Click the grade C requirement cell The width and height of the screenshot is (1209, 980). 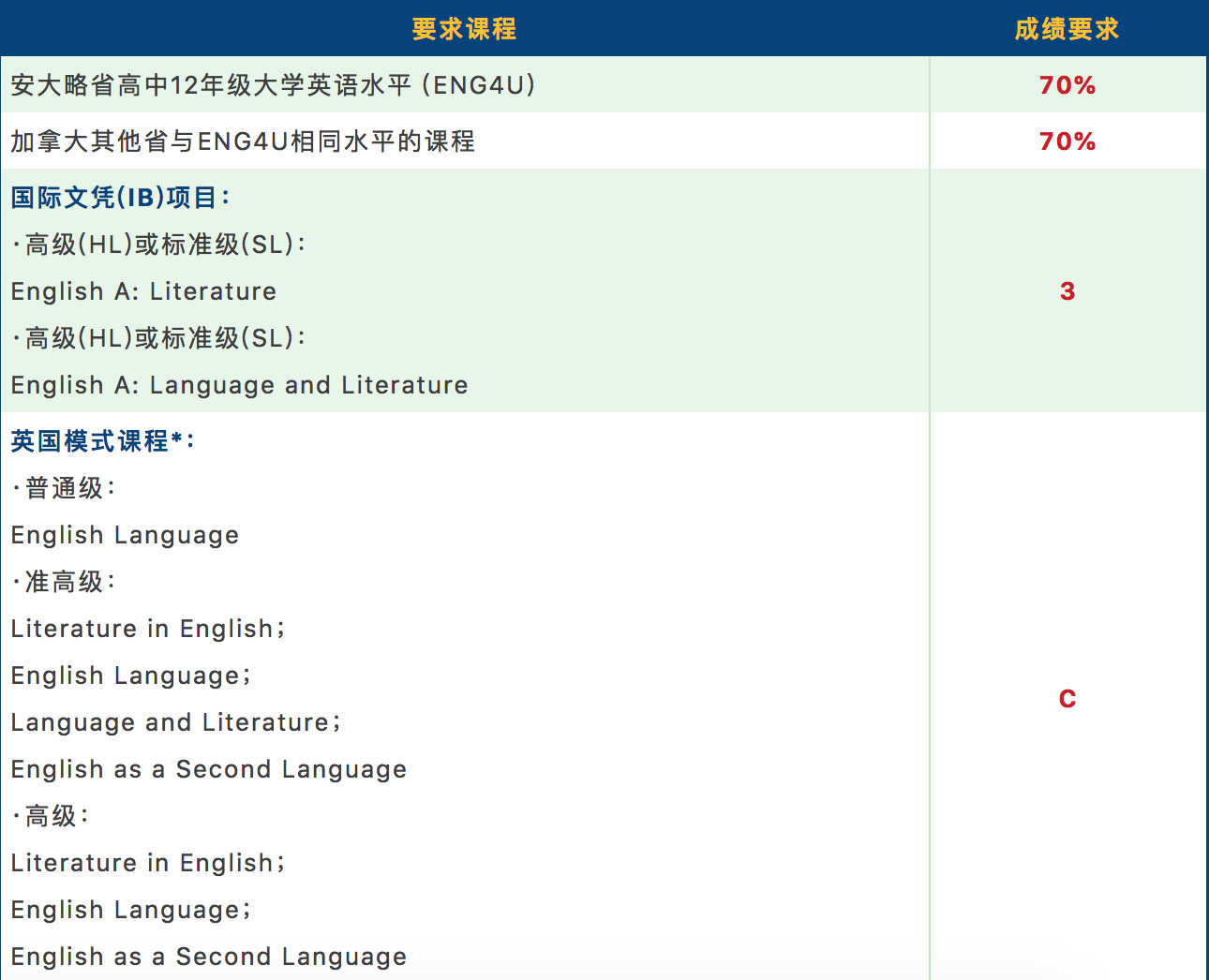1067,699
